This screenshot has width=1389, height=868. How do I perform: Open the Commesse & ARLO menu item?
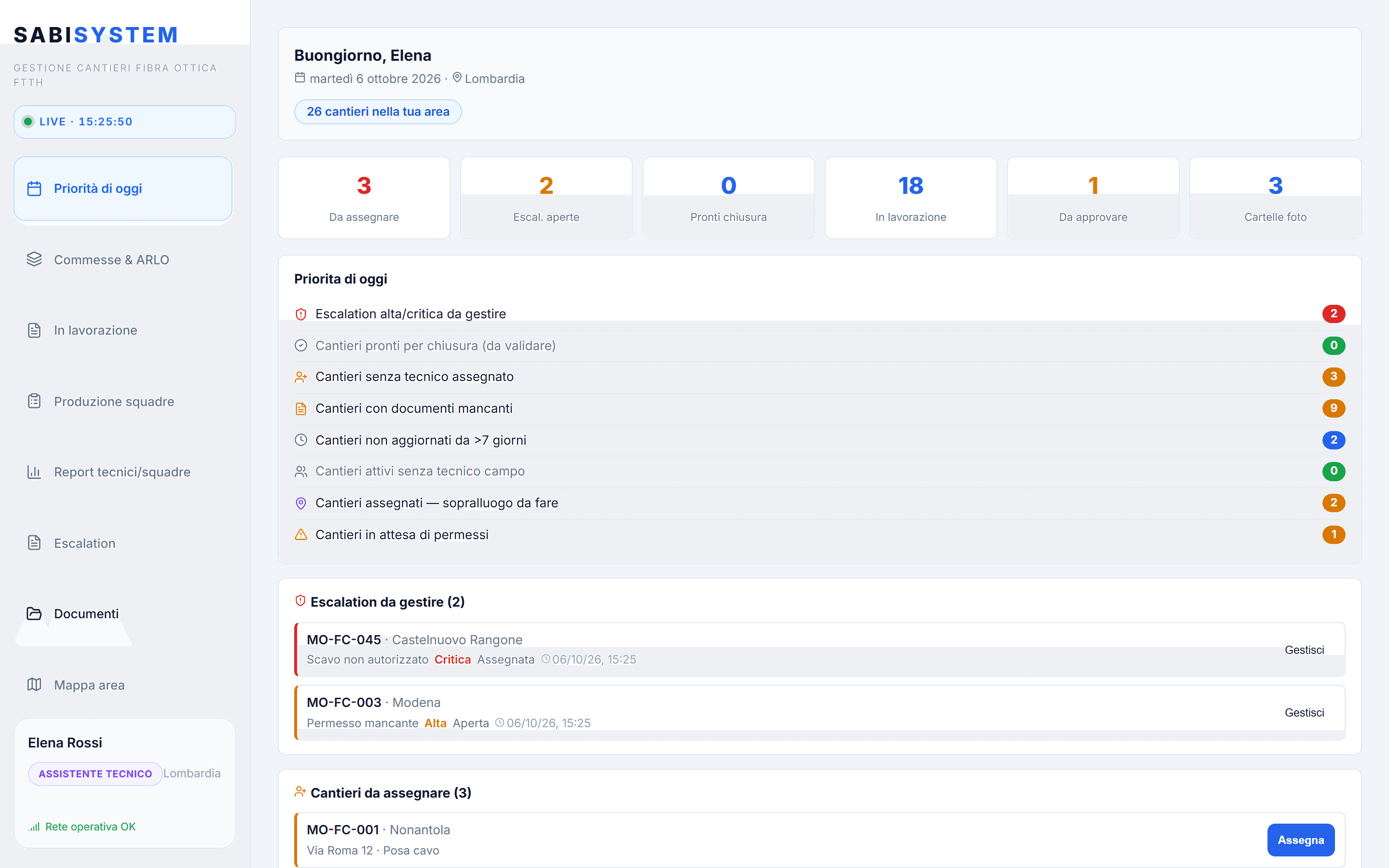tap(123, 259)
